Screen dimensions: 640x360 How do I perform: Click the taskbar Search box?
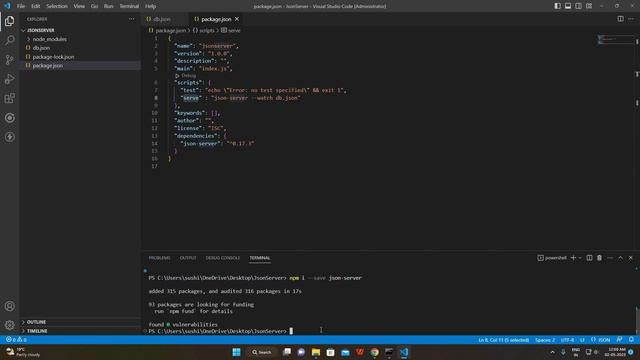coord(262,352)
